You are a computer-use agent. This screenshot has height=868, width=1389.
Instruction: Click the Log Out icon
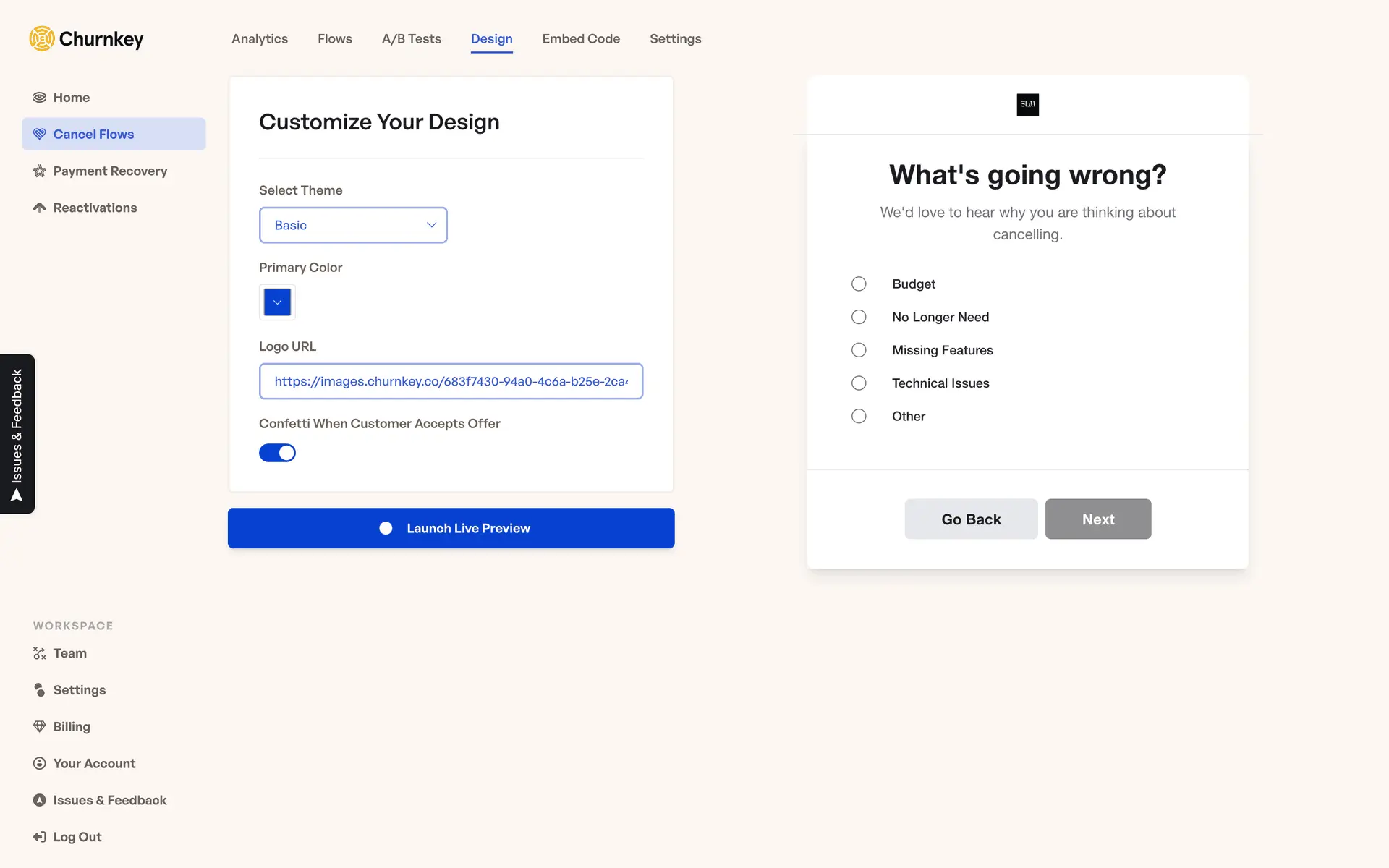(x=40, y=837)
